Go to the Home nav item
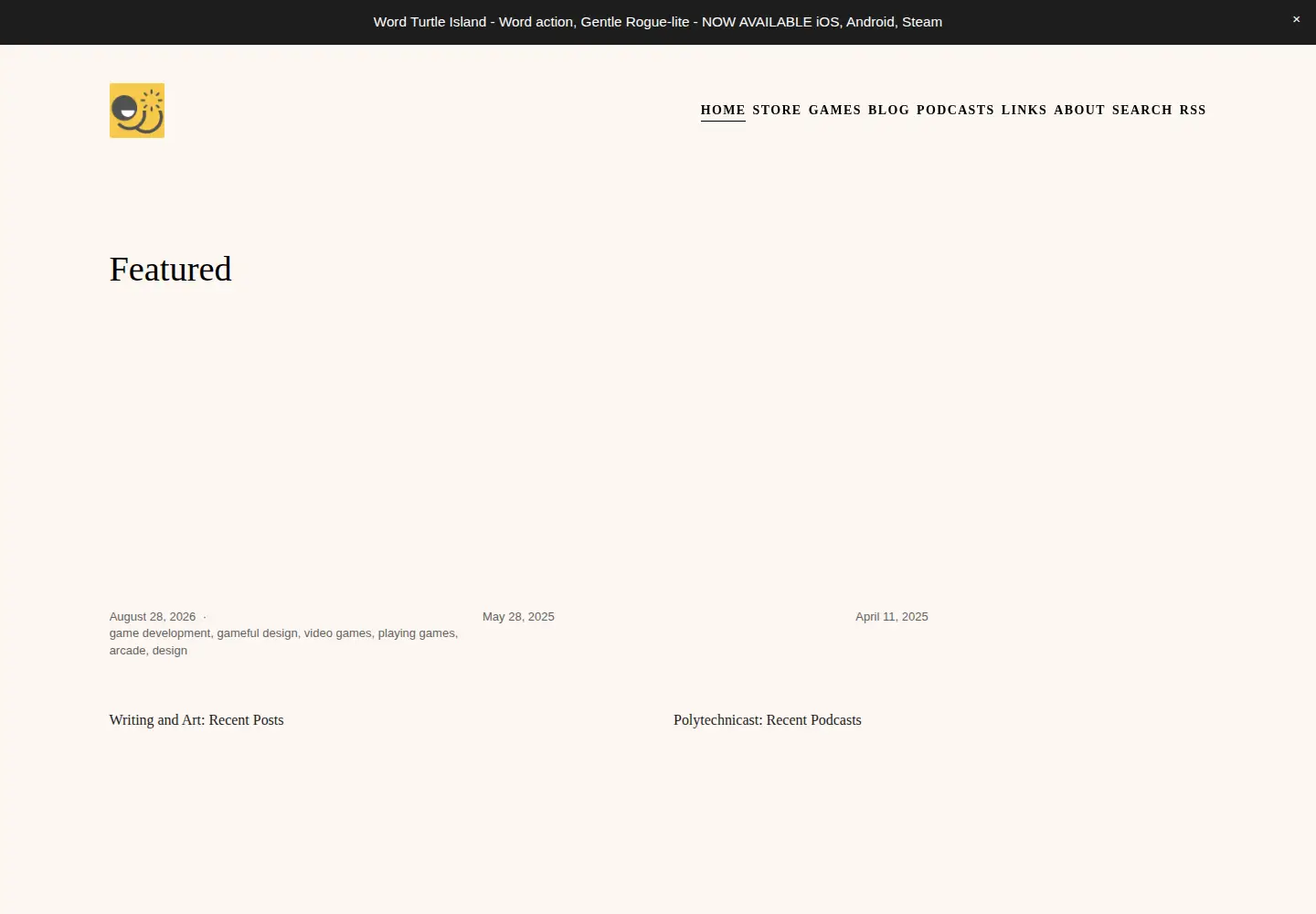The height and width of the screenshot is (914, 1316). tap(723, 110)
